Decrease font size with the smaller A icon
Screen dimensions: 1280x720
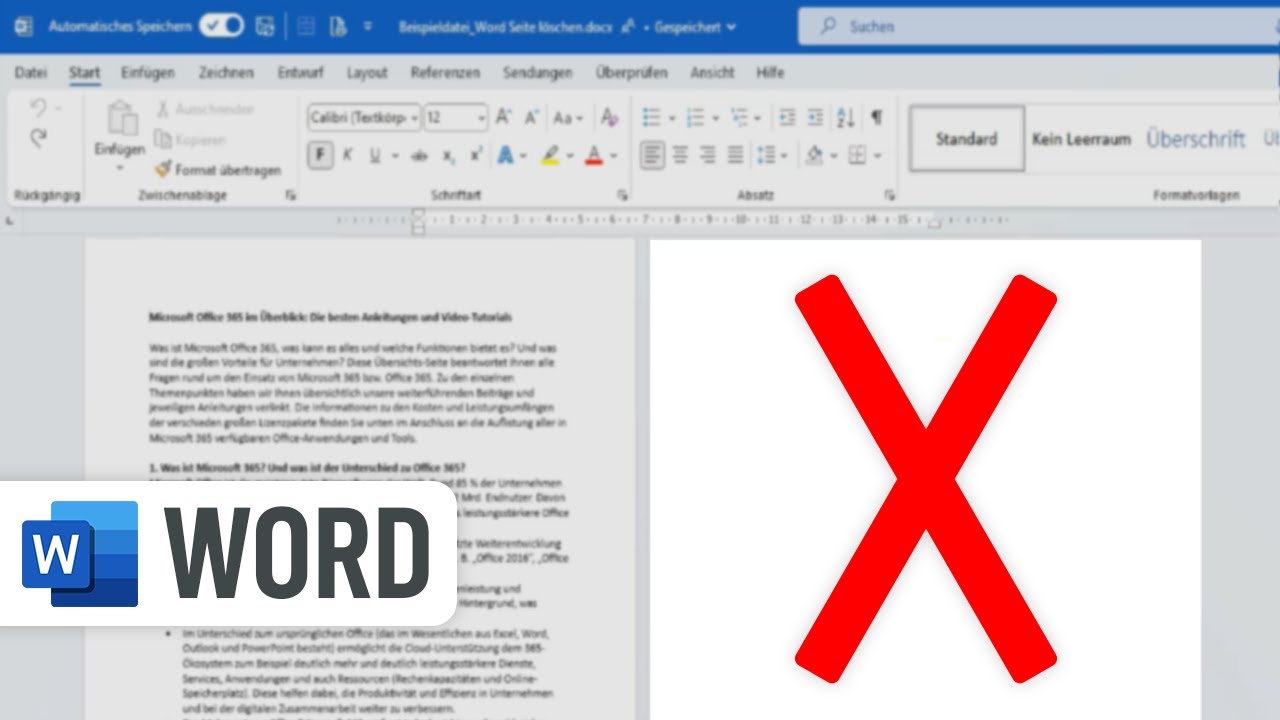(531, 118)
